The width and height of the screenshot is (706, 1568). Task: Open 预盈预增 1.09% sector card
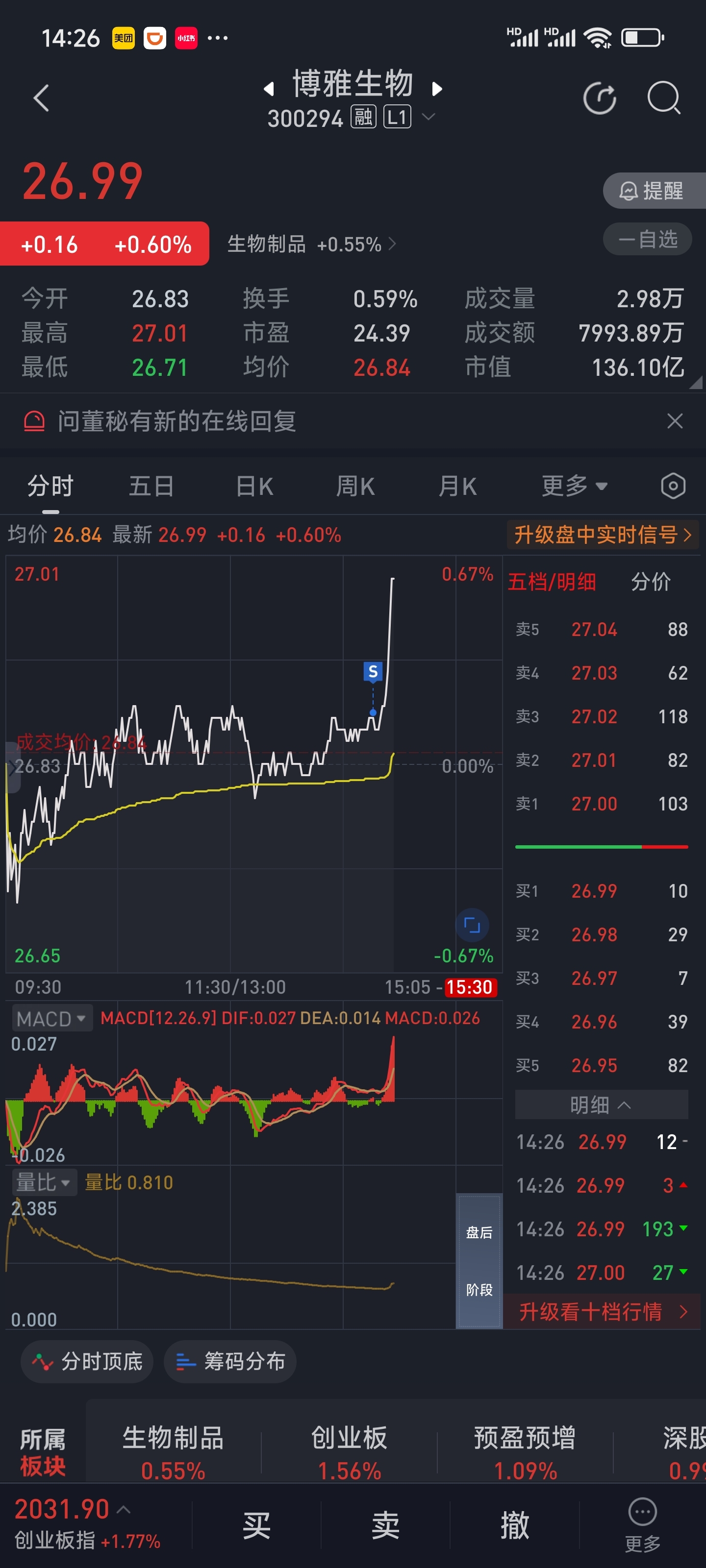(x=525, y=1452)
